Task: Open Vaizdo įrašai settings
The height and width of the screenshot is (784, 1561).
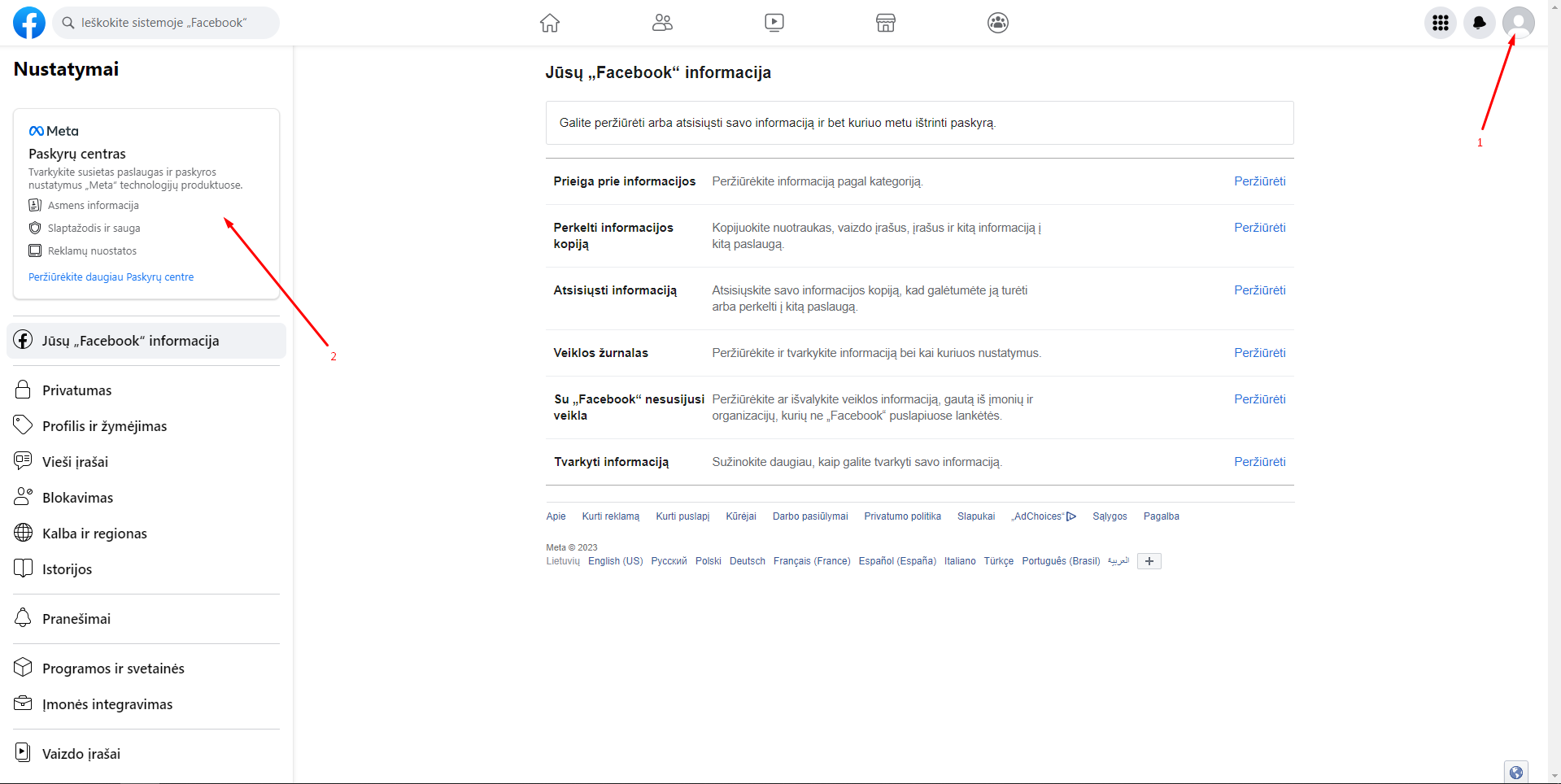Action: (x=146, y=754)
